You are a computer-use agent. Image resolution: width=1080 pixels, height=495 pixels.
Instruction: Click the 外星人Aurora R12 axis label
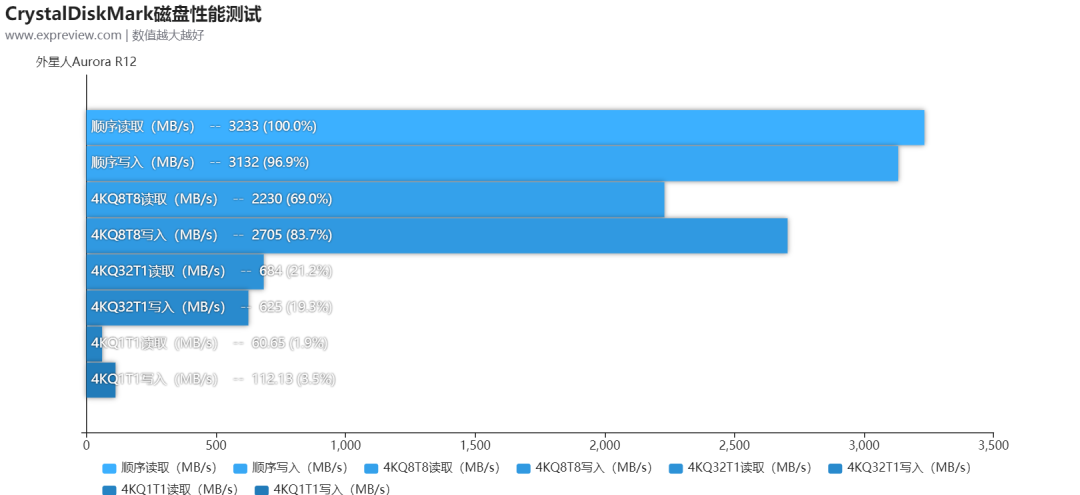click(x=86, y=62)
